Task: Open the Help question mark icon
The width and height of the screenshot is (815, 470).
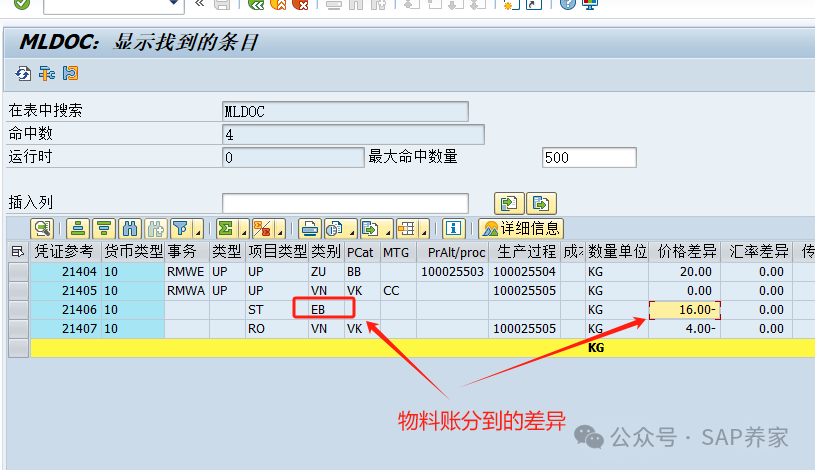Action: [x=568, y=5]
